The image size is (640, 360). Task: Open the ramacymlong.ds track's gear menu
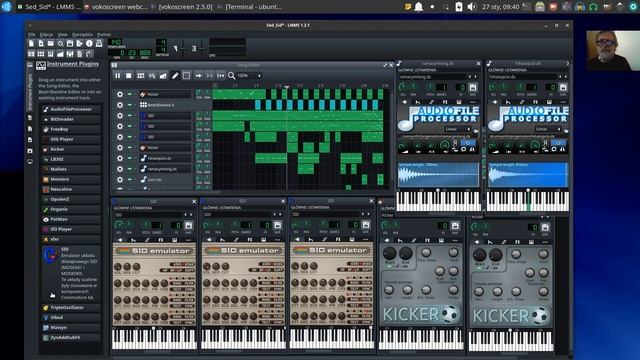(120, 169)
